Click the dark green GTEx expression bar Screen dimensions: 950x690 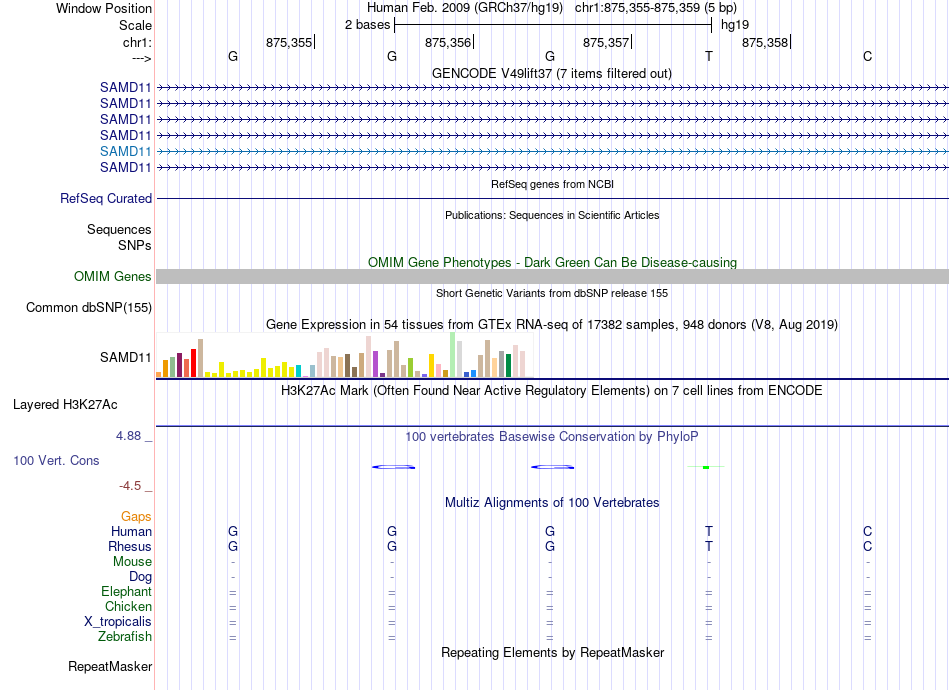(508, 365)
